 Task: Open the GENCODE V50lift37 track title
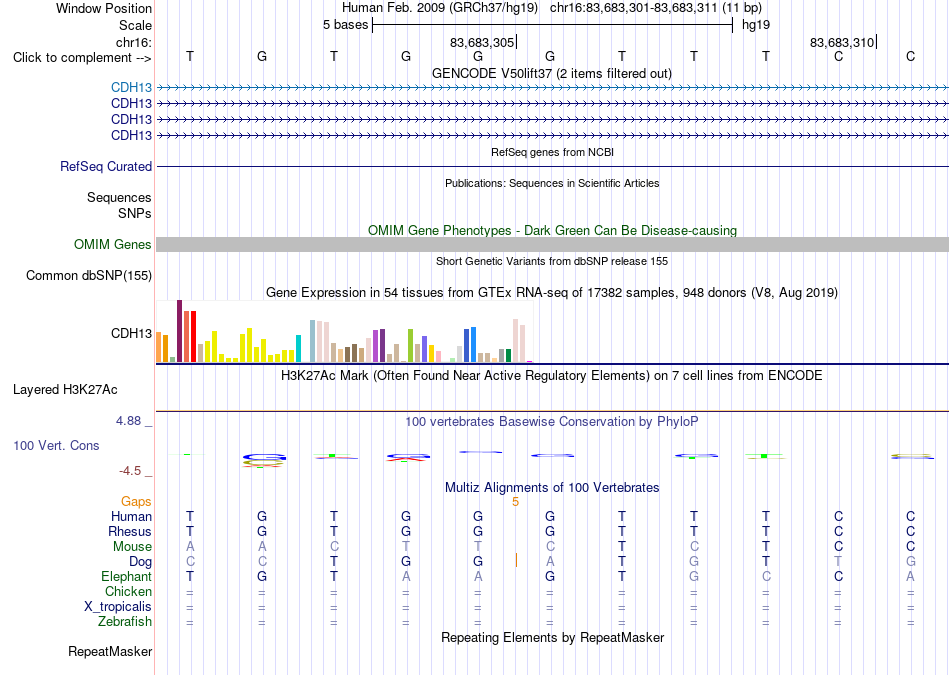click(x=551, y=73)
